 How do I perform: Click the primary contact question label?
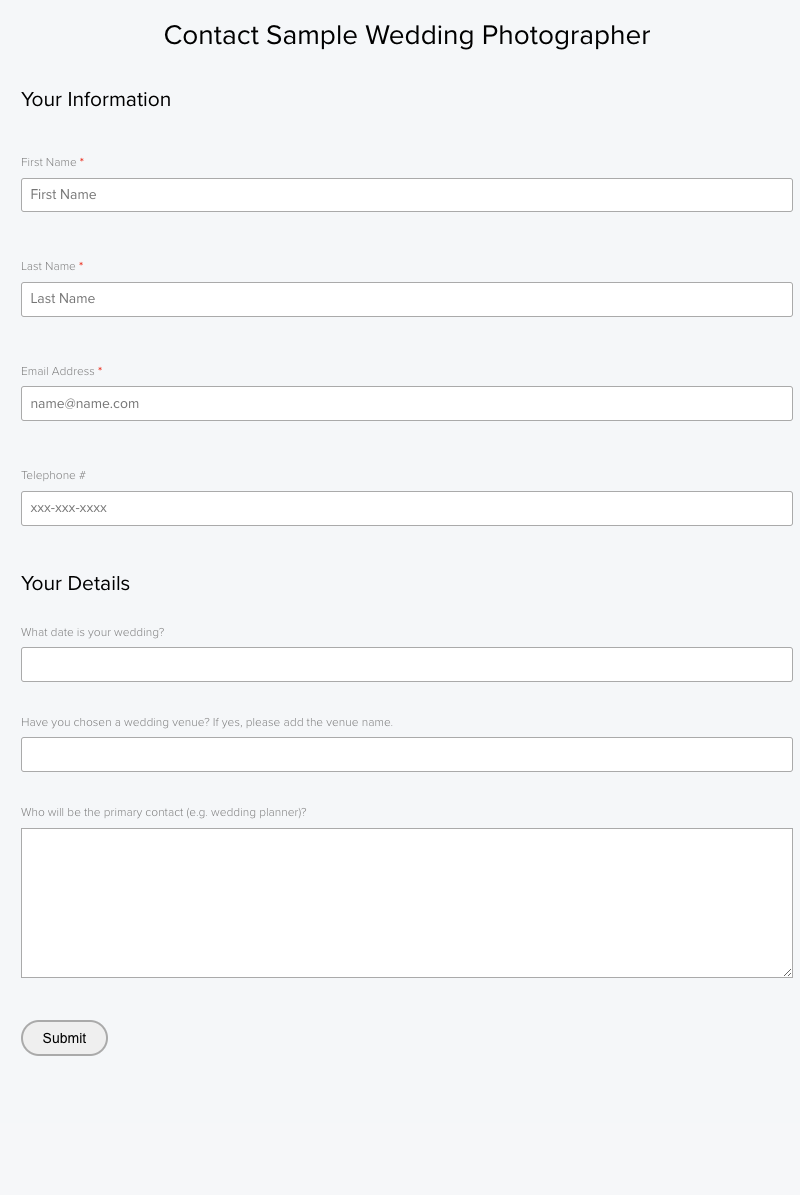(x=163, y=812)
